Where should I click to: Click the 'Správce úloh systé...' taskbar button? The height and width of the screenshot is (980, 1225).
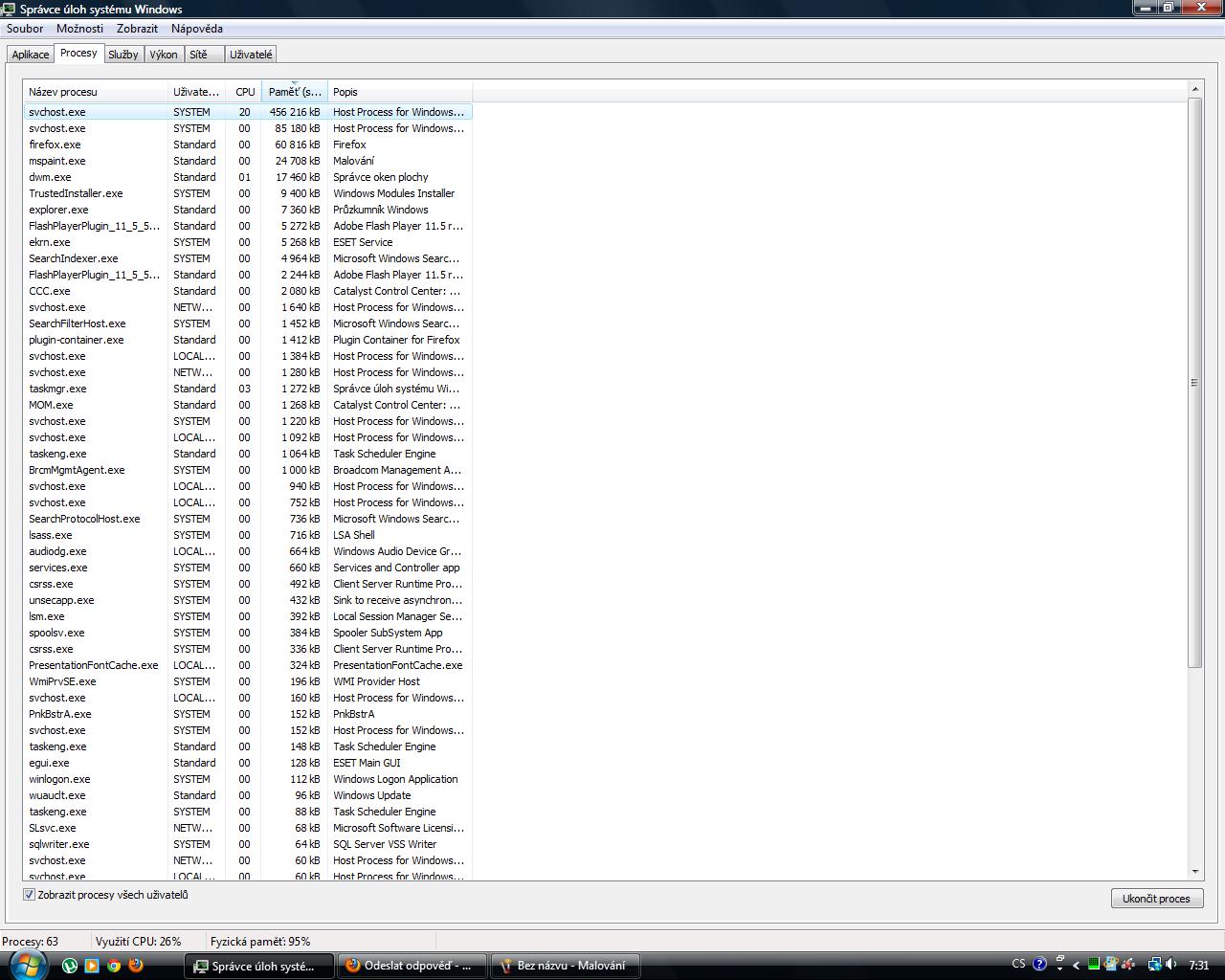pos(258,966)
